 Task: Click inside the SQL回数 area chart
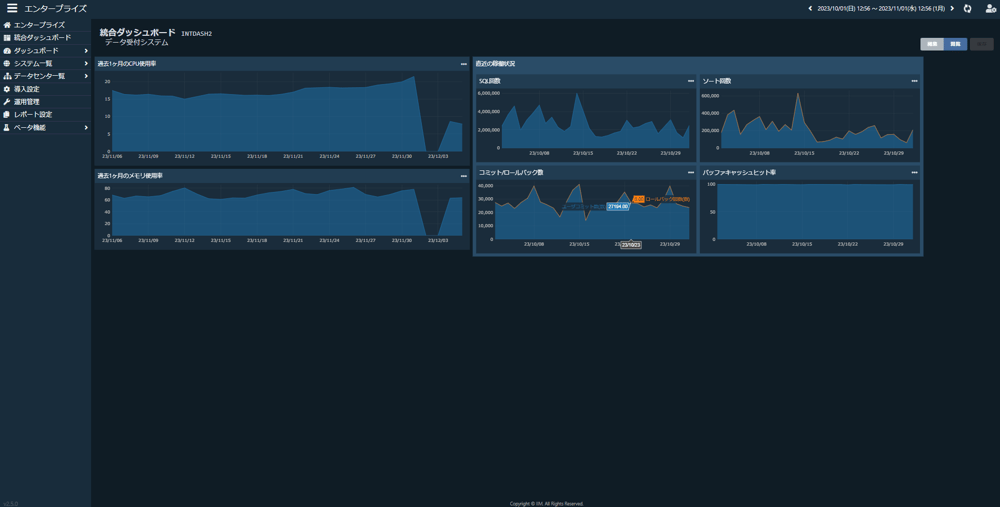595,121
